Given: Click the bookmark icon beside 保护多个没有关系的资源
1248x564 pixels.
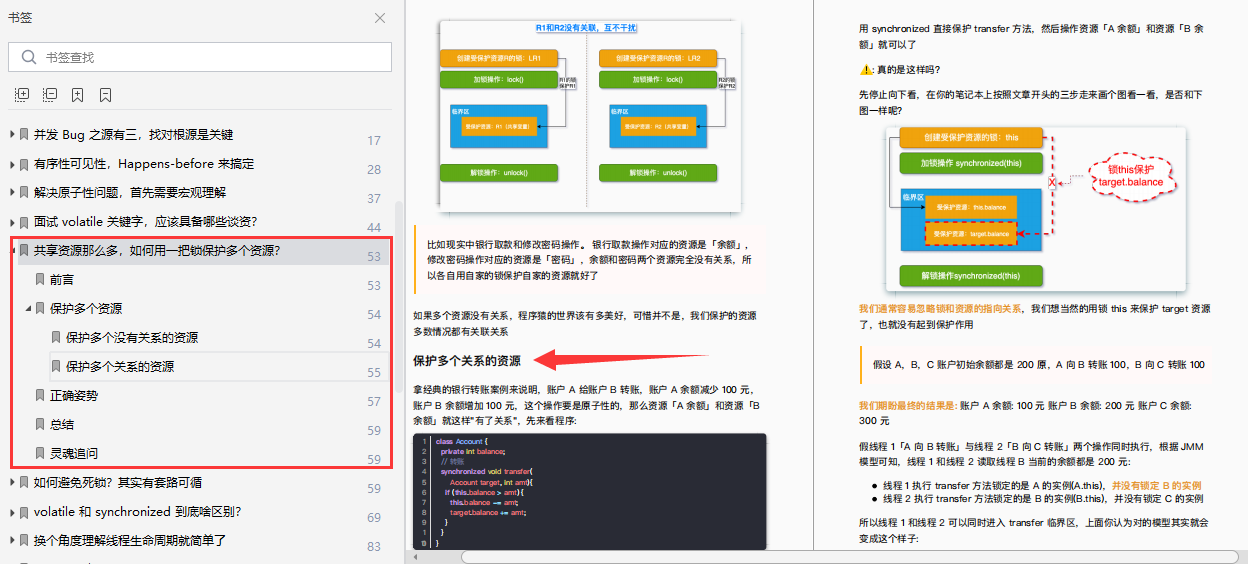Looking at the screenshot, I should click(x=56, y=337).
